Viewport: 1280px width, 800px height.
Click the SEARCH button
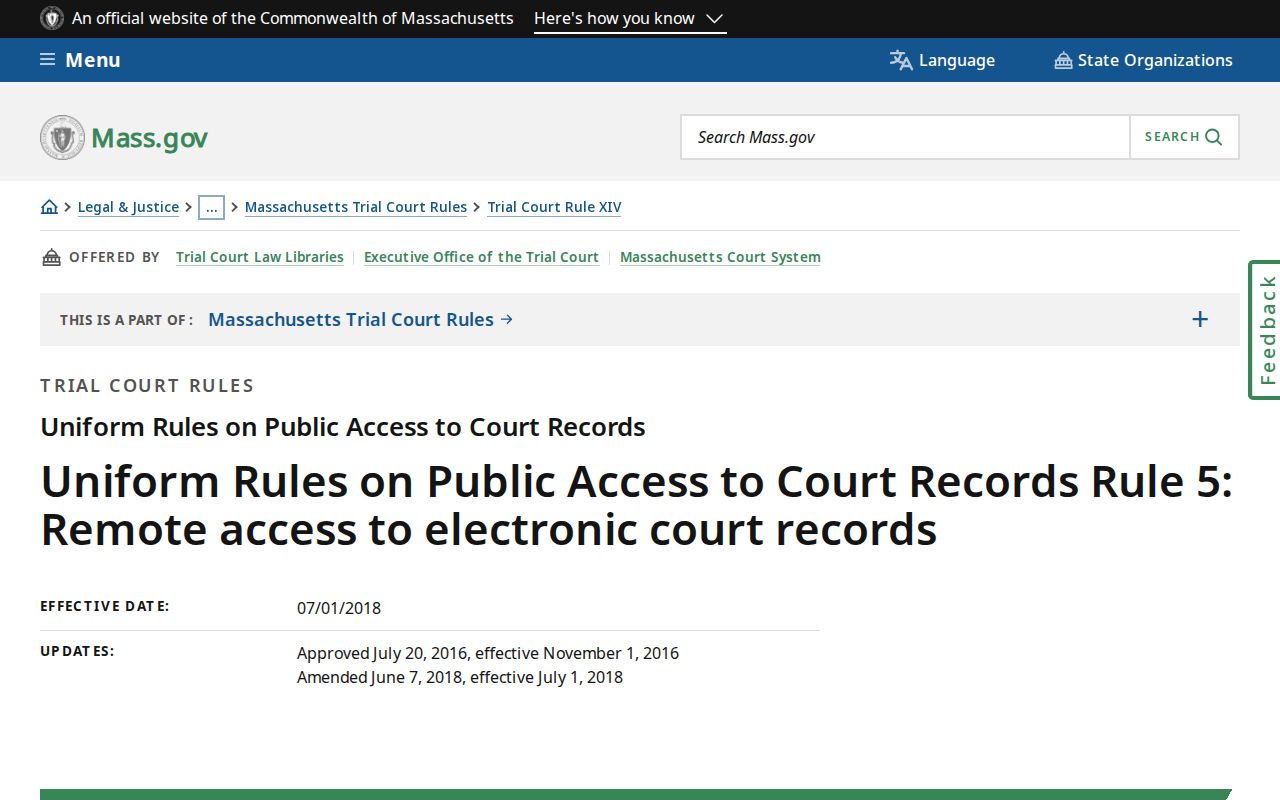1184,137
